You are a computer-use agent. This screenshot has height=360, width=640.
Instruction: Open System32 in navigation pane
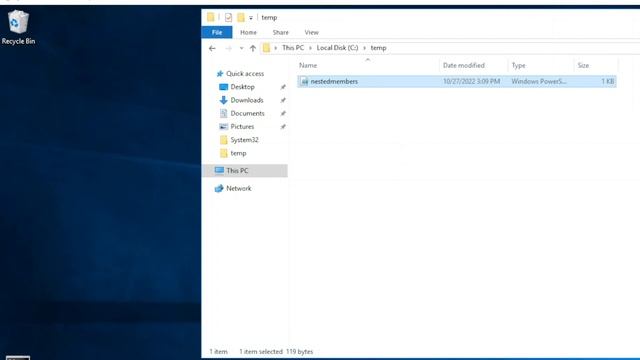[x=244, y=140]
